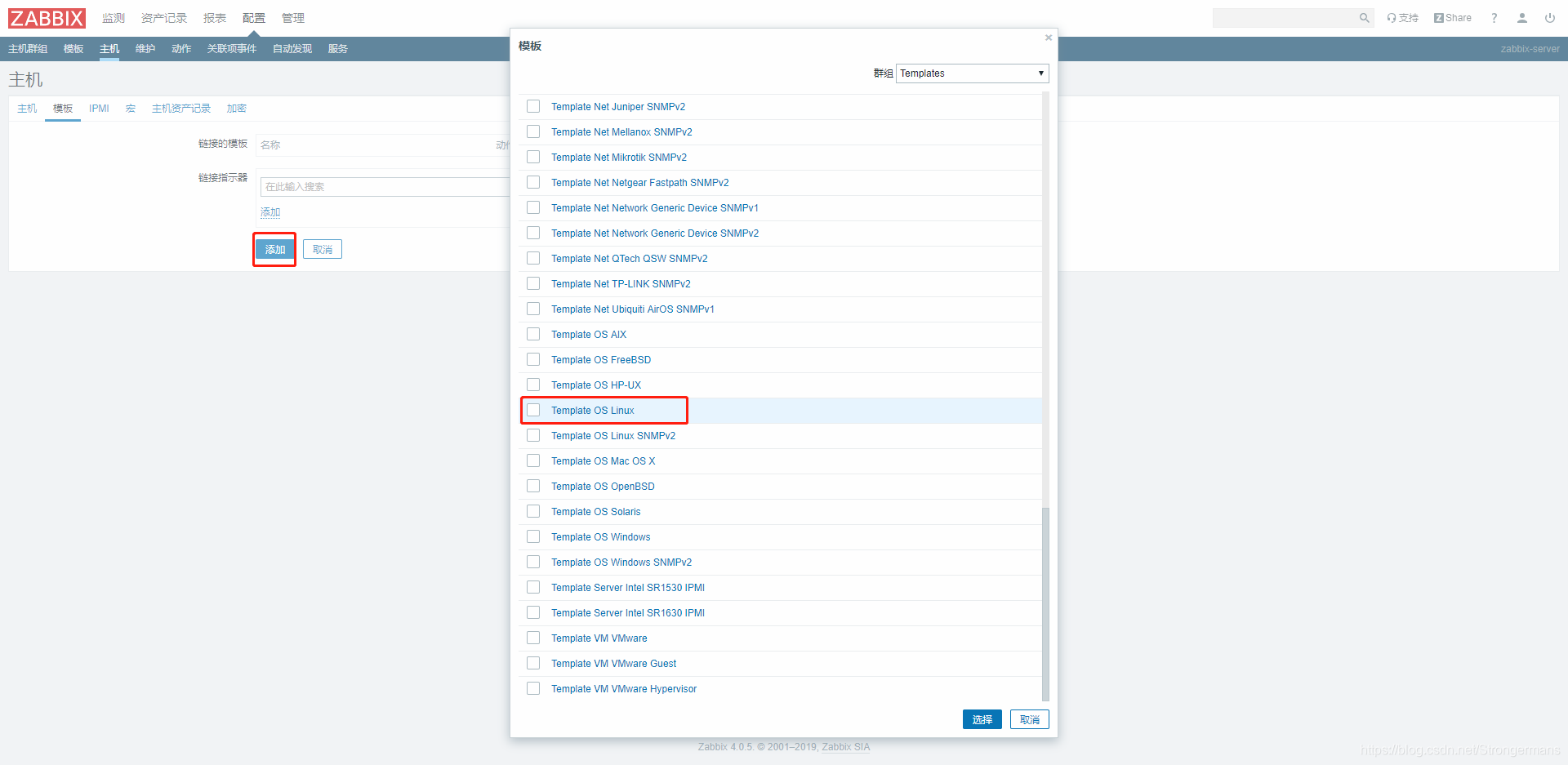This screenshot has width=1568, height=765.
Task: Open the 配置 top menu
Action: tap(254, 18)
